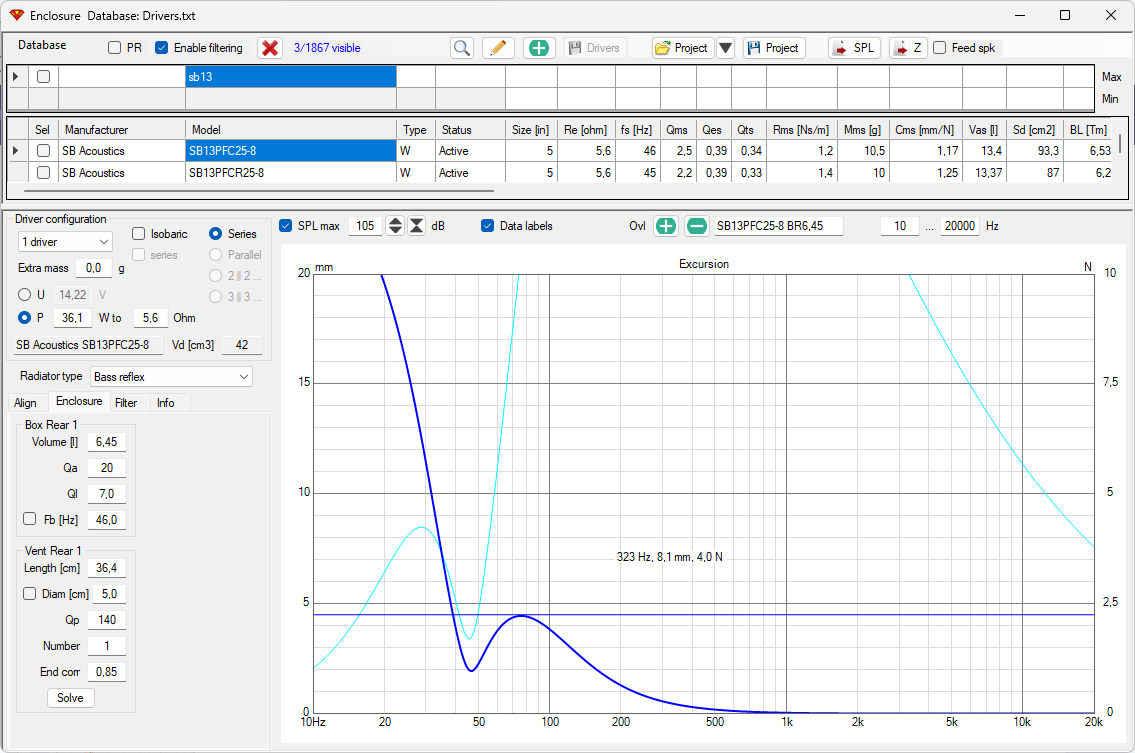Tick filter row Sel checkbox
This screenshot has width=1135, height=753.
43,77
